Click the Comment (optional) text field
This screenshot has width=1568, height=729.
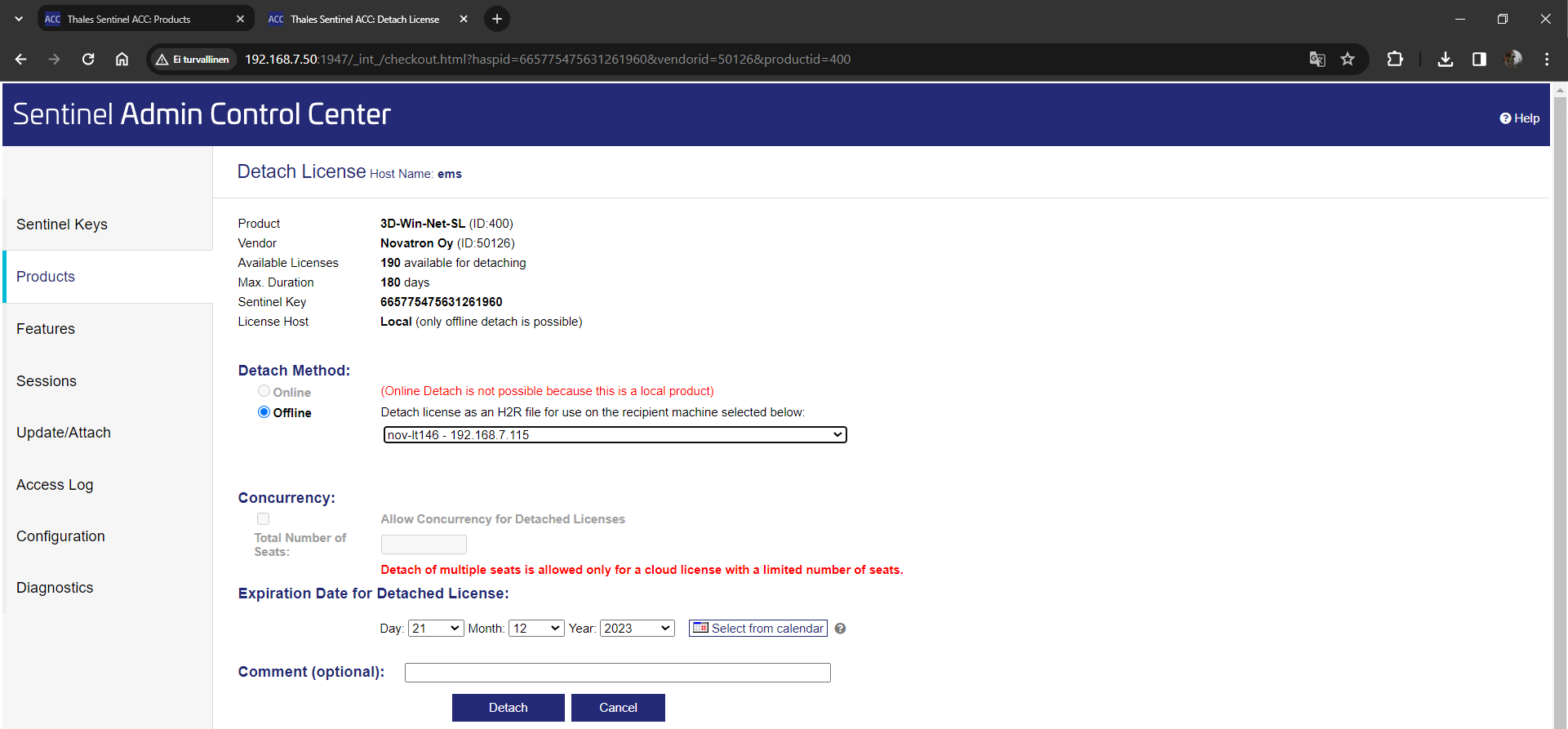(x=617, y=673)
